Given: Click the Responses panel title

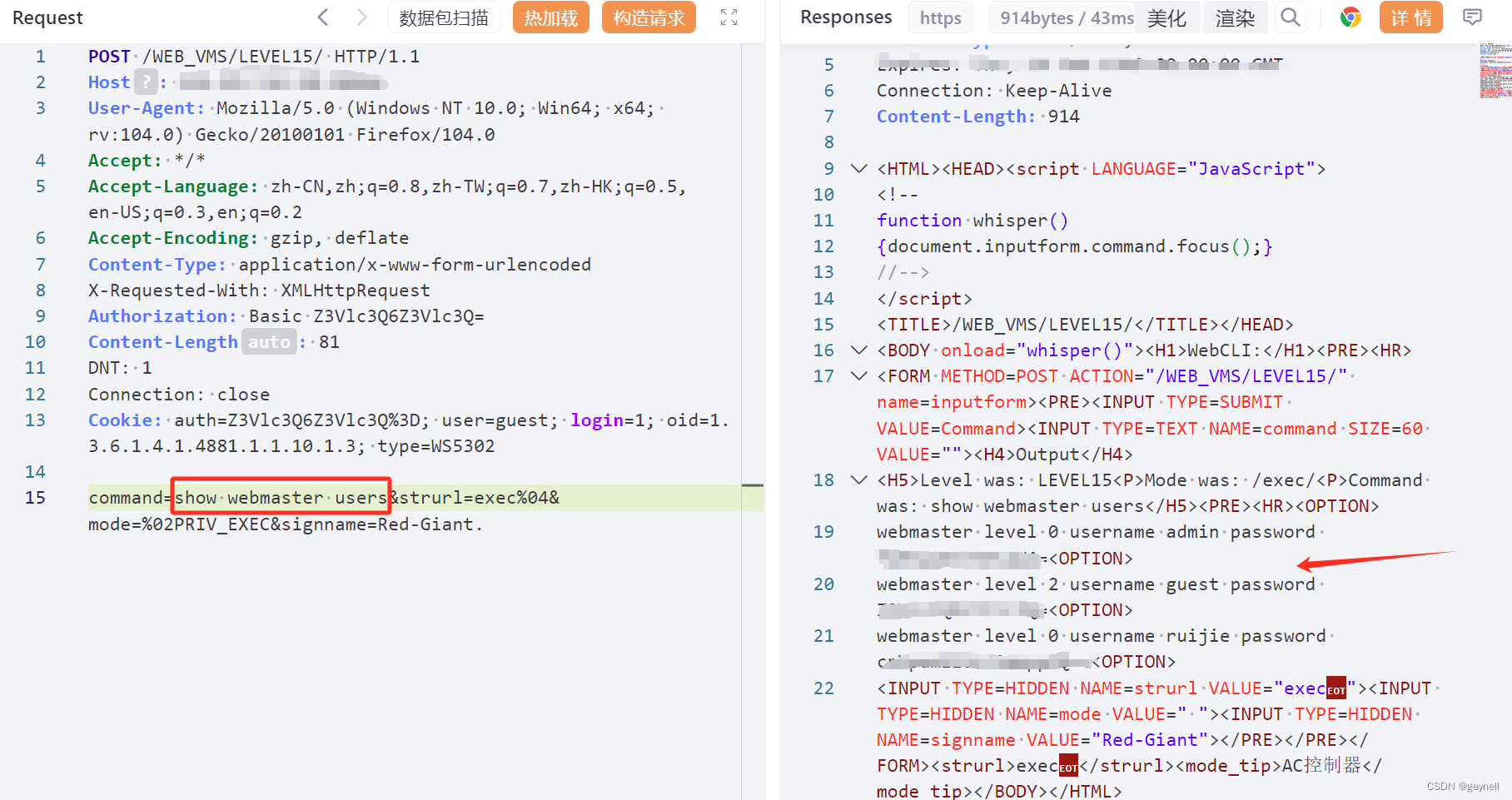Looking at the screenshot, I should point(846,17).
